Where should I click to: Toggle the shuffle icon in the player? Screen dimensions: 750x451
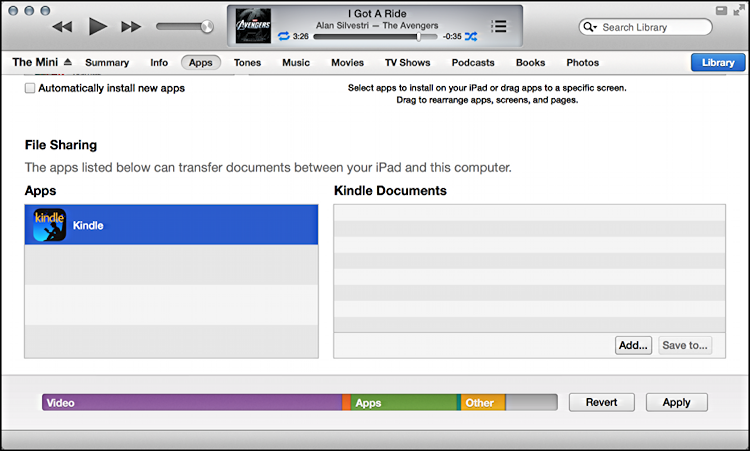coord(471,36)
